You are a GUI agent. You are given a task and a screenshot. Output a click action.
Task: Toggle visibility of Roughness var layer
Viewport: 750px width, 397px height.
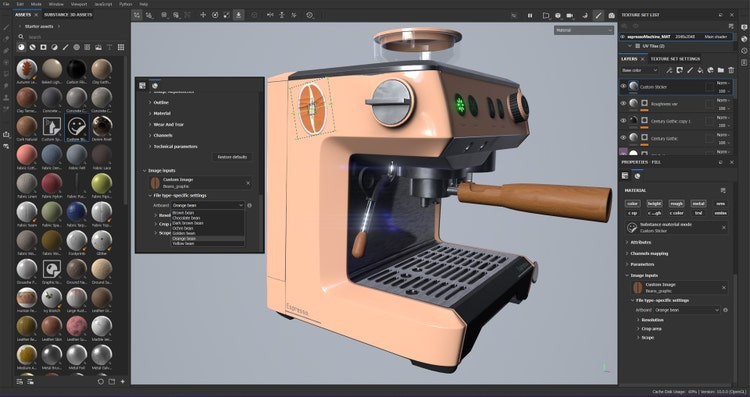pyautogui.click(x=623, y=103)
